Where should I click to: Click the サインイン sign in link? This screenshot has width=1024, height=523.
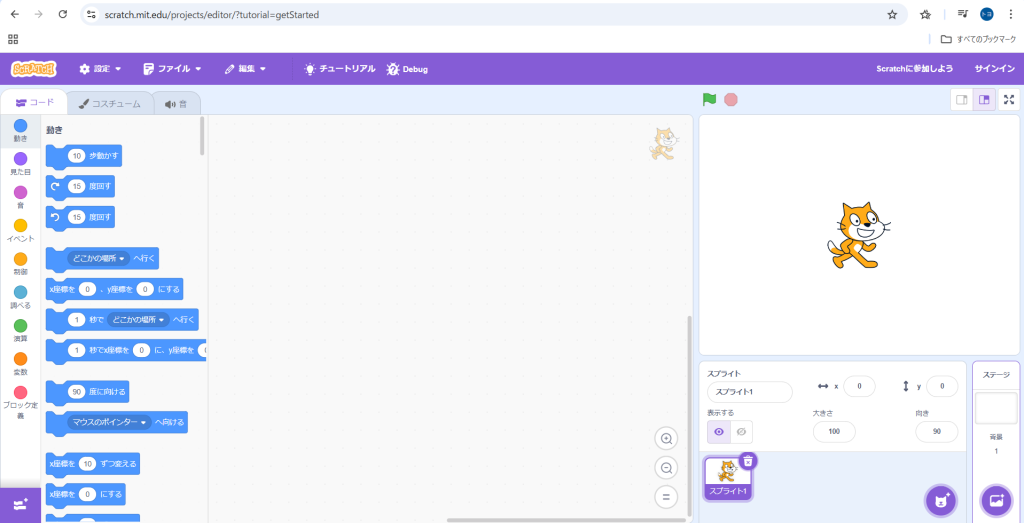click(x=994, y=69)
